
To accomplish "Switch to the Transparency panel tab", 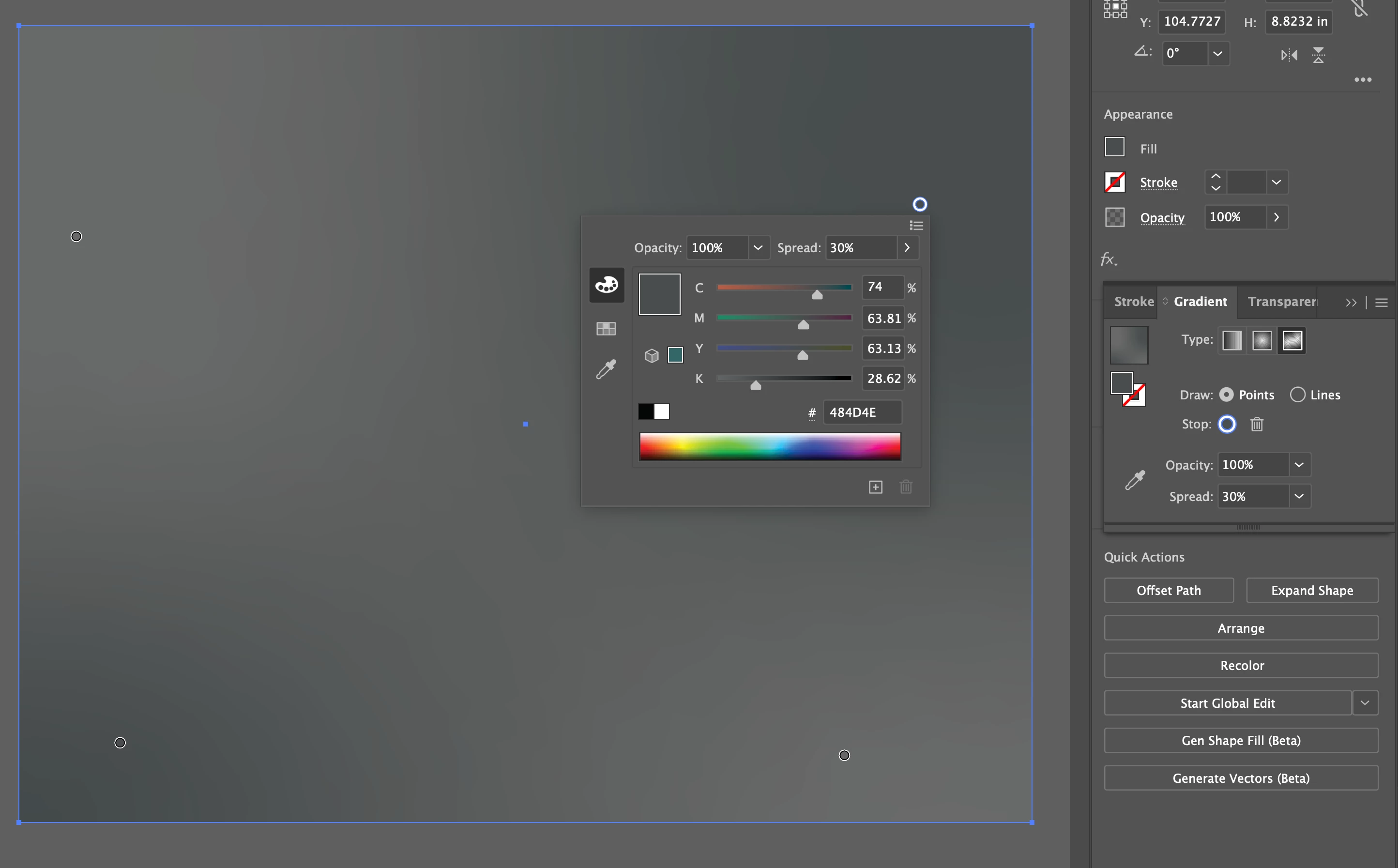I will (x=1281, y=302).
